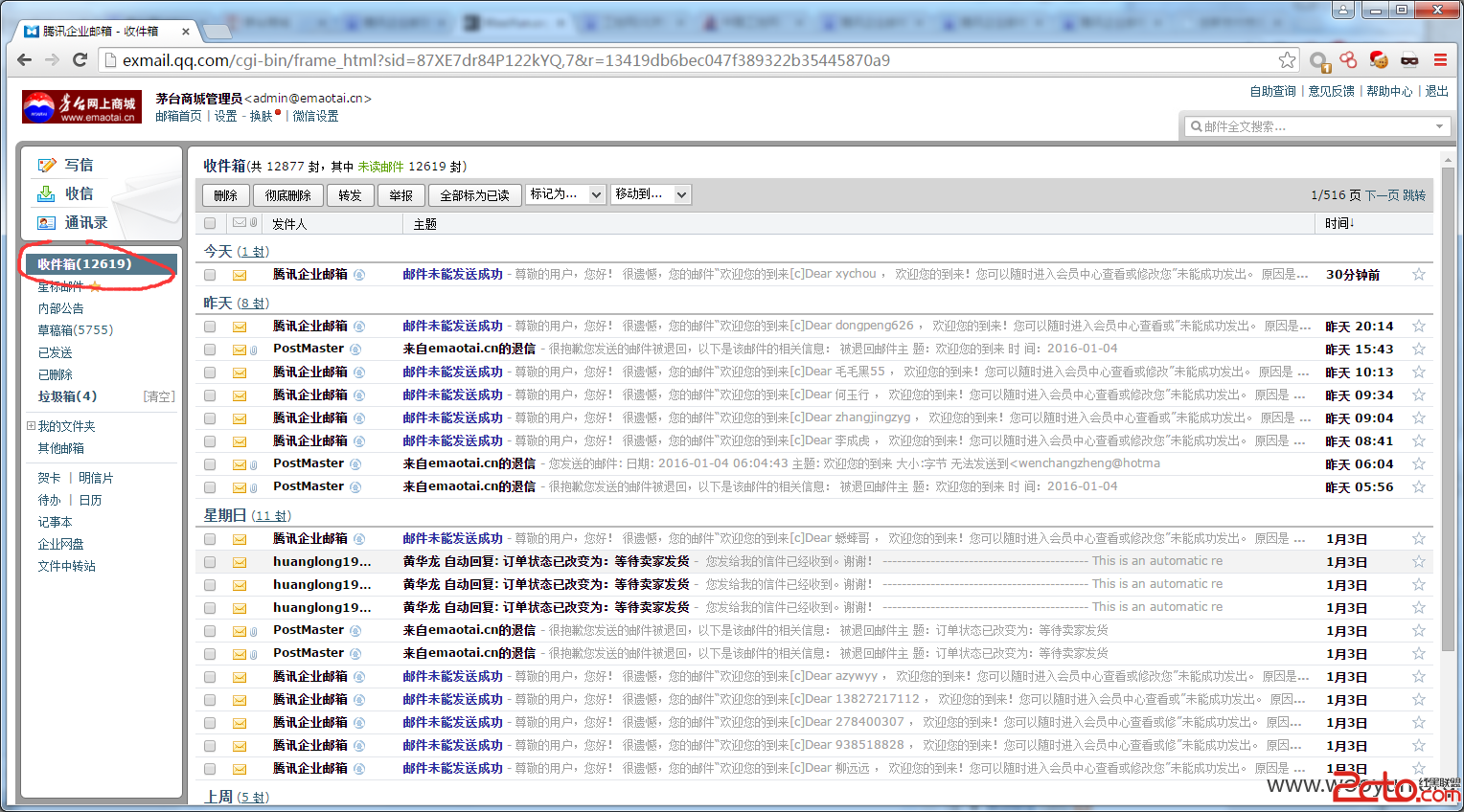The image size is (1464, 812).
Task: Click the 举报 button
Action: coord(401,195)
